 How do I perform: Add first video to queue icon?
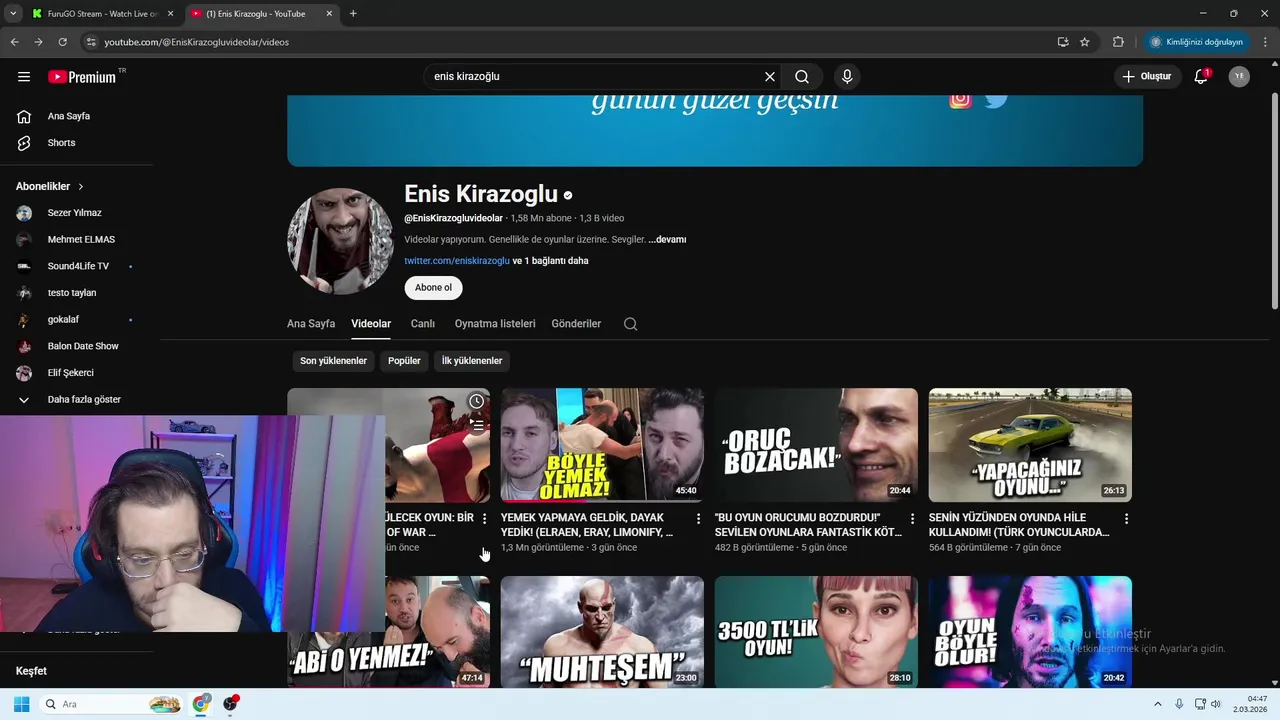click(x=477, y=426)
